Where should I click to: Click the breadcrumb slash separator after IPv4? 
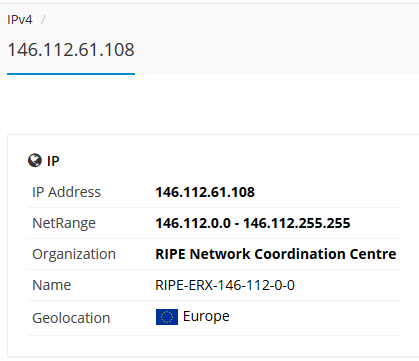tap(43, 20)
